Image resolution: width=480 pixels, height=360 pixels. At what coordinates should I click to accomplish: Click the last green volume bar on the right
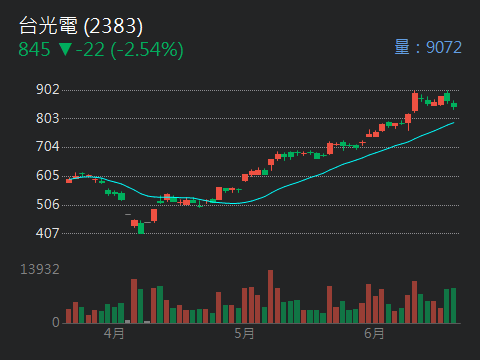click(x=453, y=305)
